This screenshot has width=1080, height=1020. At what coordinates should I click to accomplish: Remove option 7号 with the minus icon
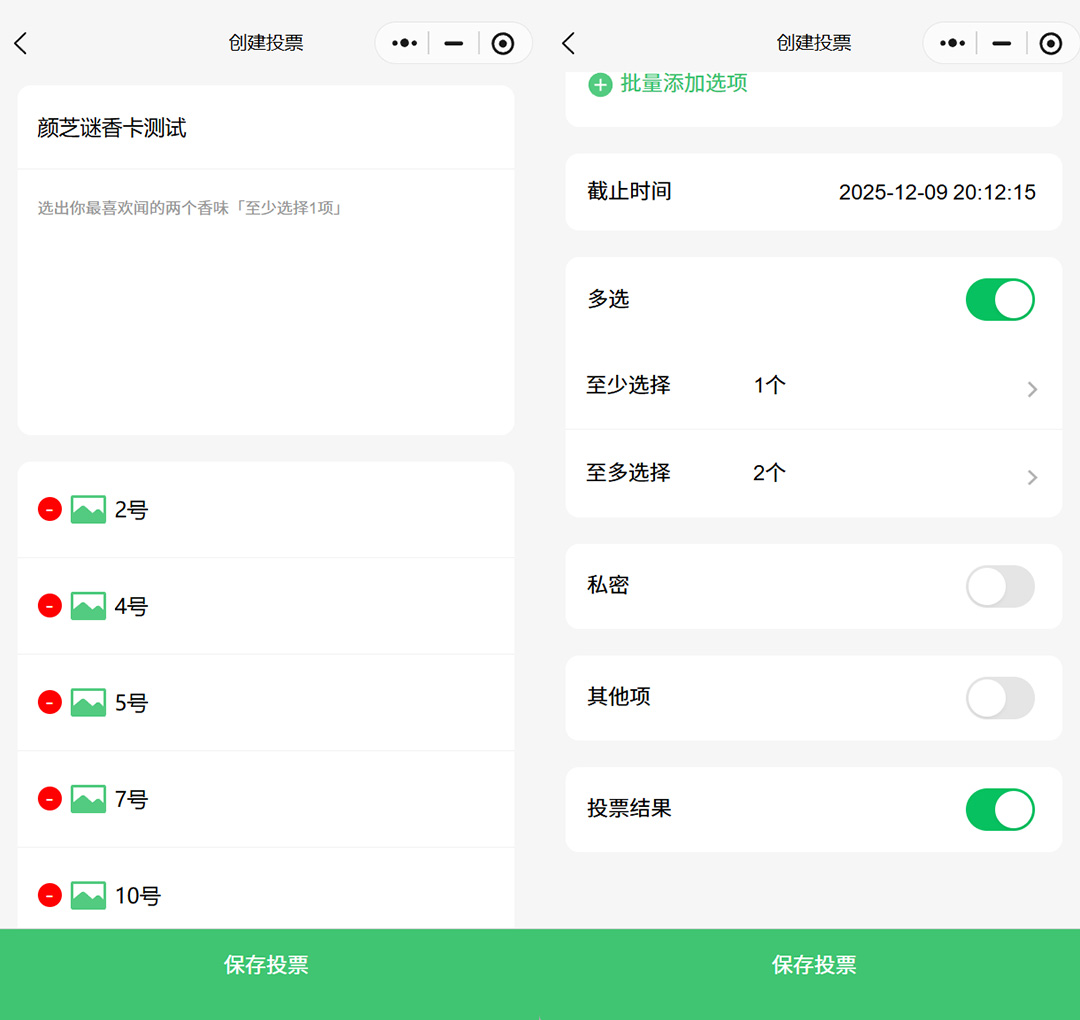point(50,798)
